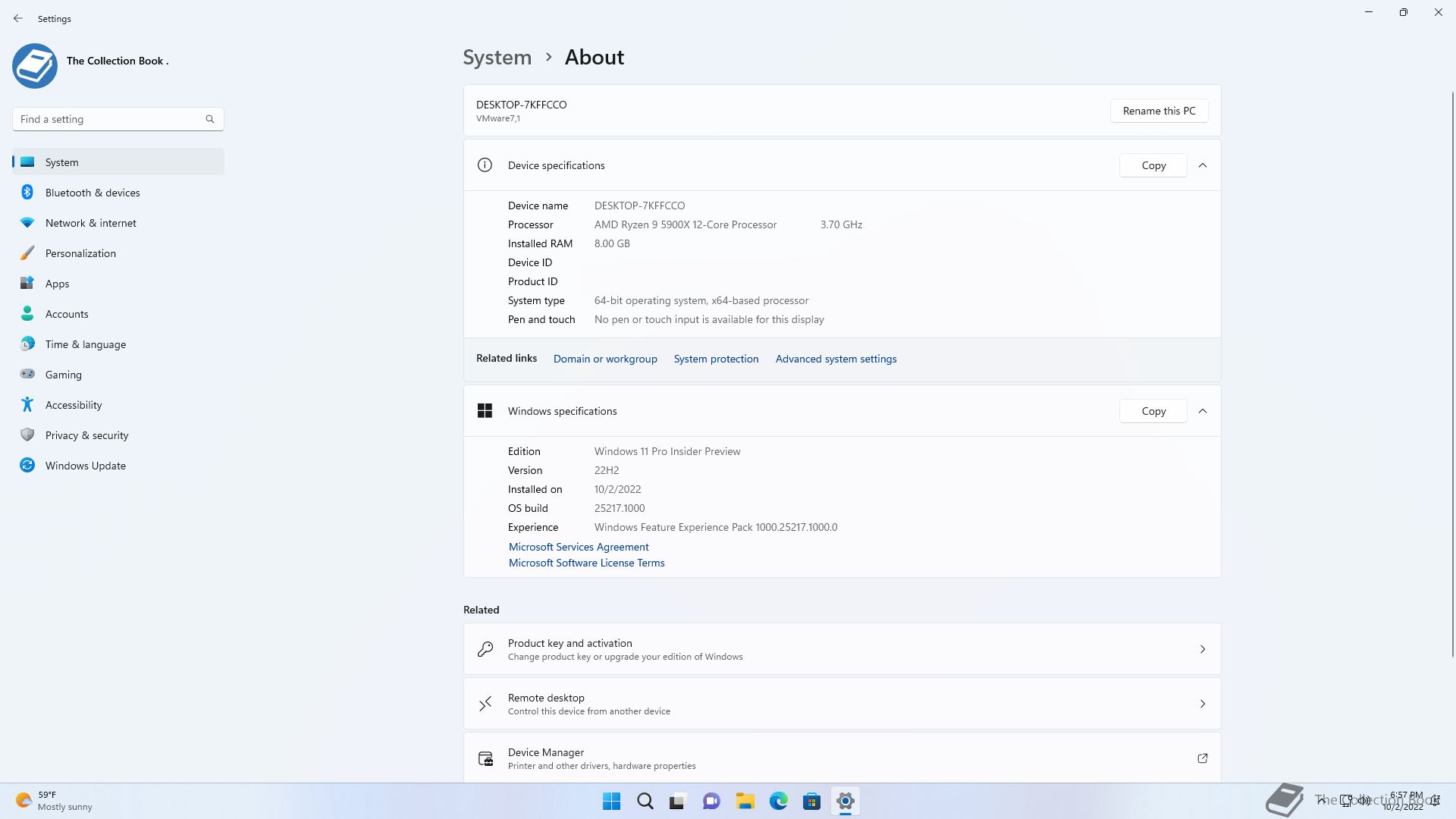Click System breadcrumb link
Image resolution: width=1456 pixels, height=819 pixels.
click(x=497, y=58)
